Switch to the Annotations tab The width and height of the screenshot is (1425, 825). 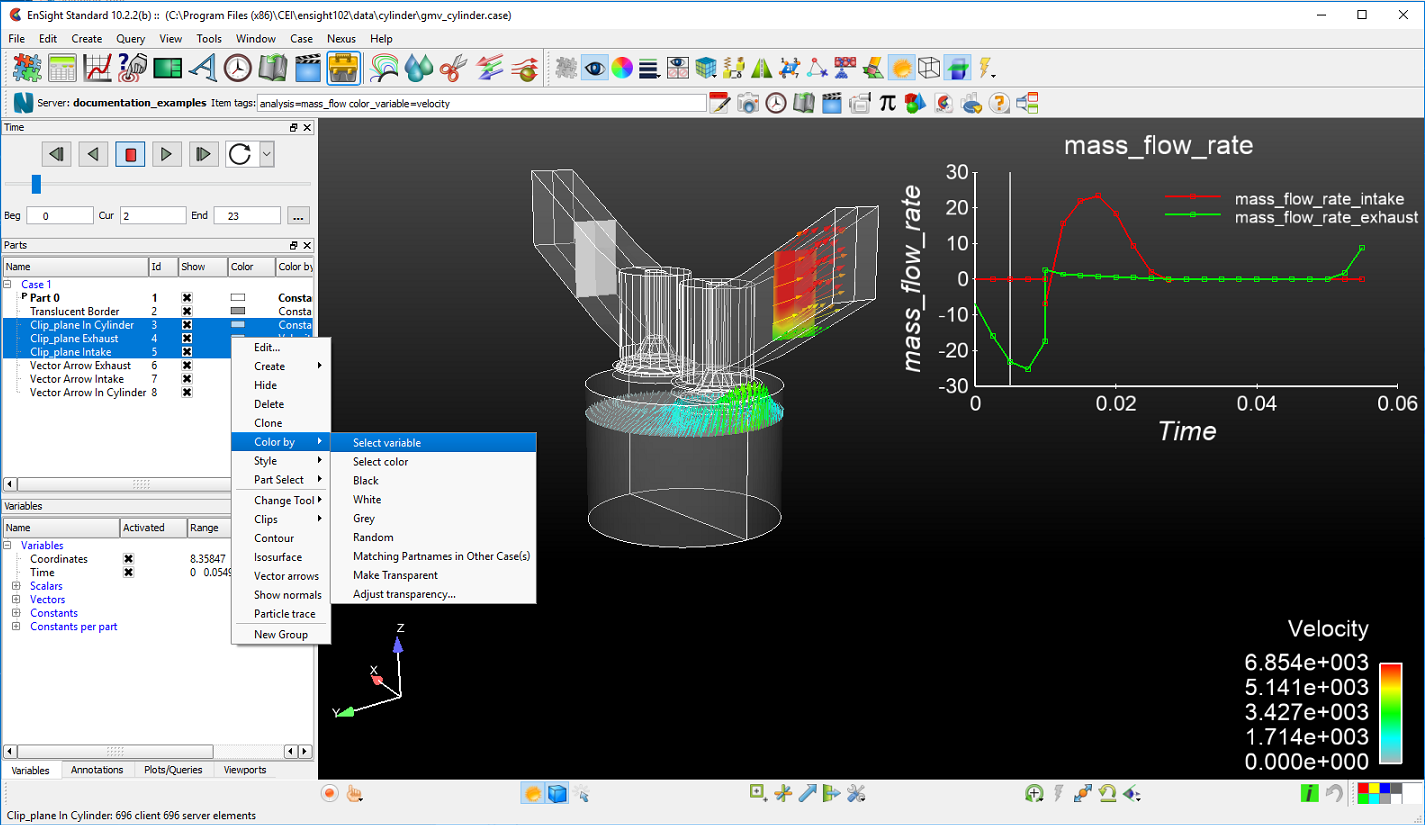coord(97,770)
